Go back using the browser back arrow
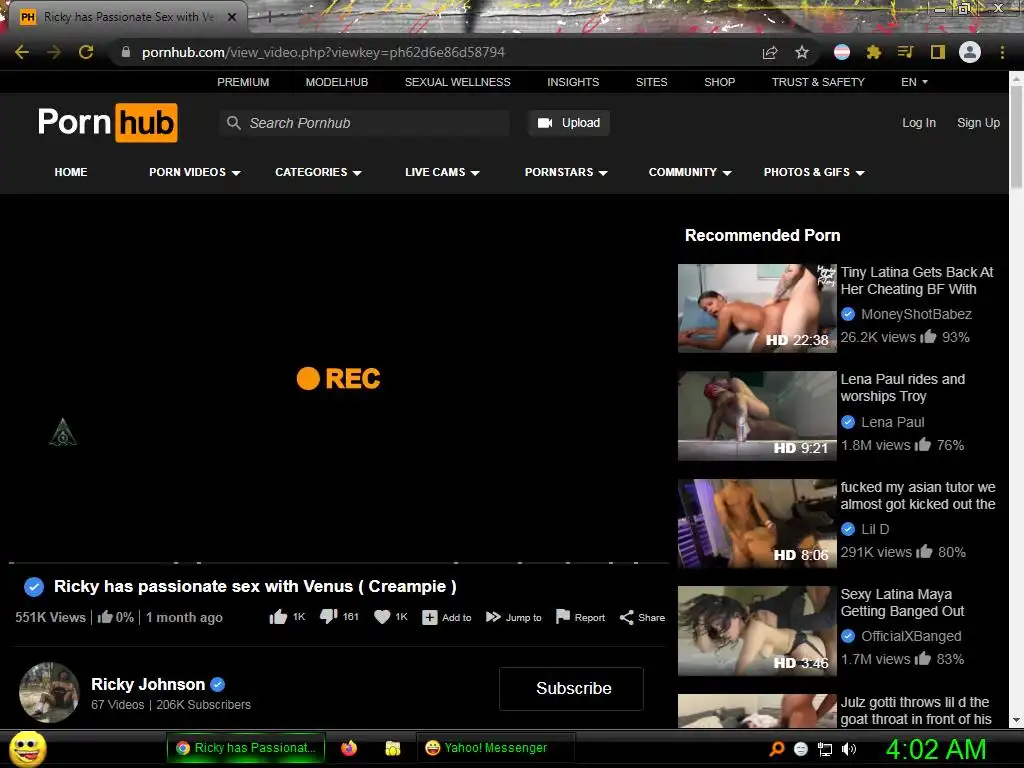 [x=22, y=52]
